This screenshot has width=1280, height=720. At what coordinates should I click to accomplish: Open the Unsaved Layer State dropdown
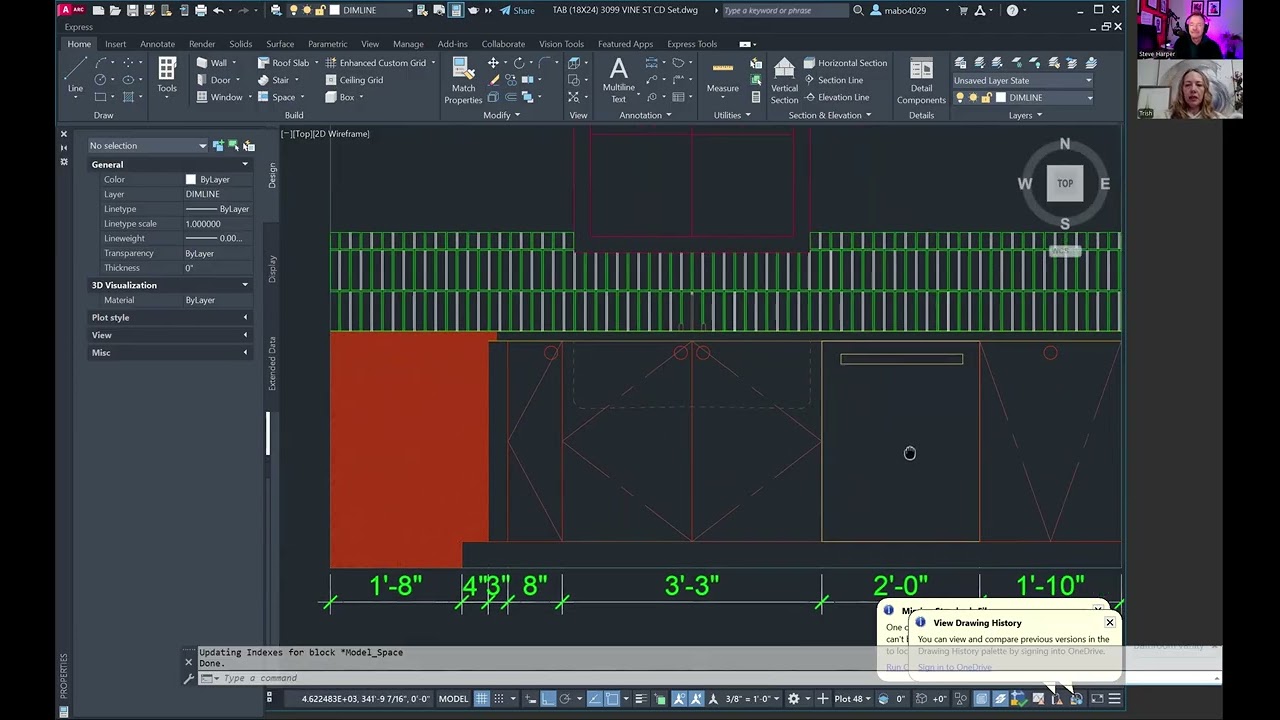point(1022,80)
